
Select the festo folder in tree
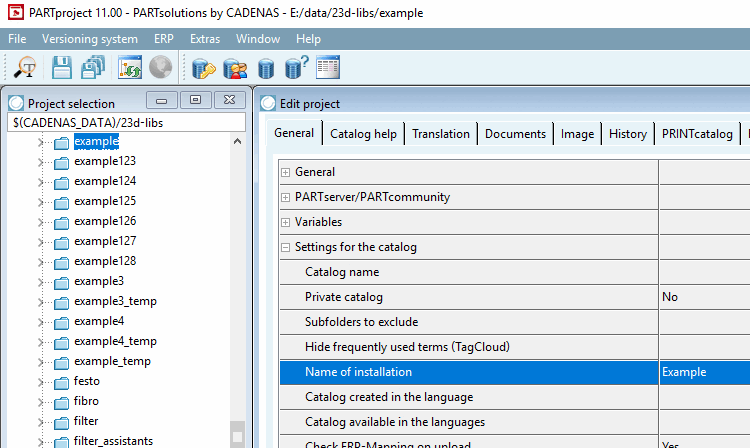[87, 381]
